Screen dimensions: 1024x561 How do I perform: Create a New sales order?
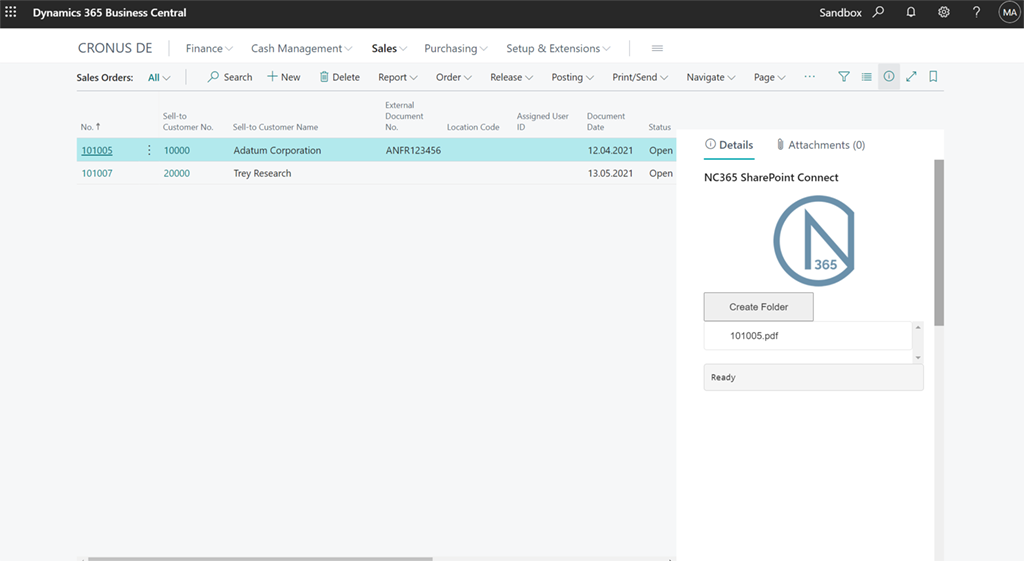(x=284, y=77)
